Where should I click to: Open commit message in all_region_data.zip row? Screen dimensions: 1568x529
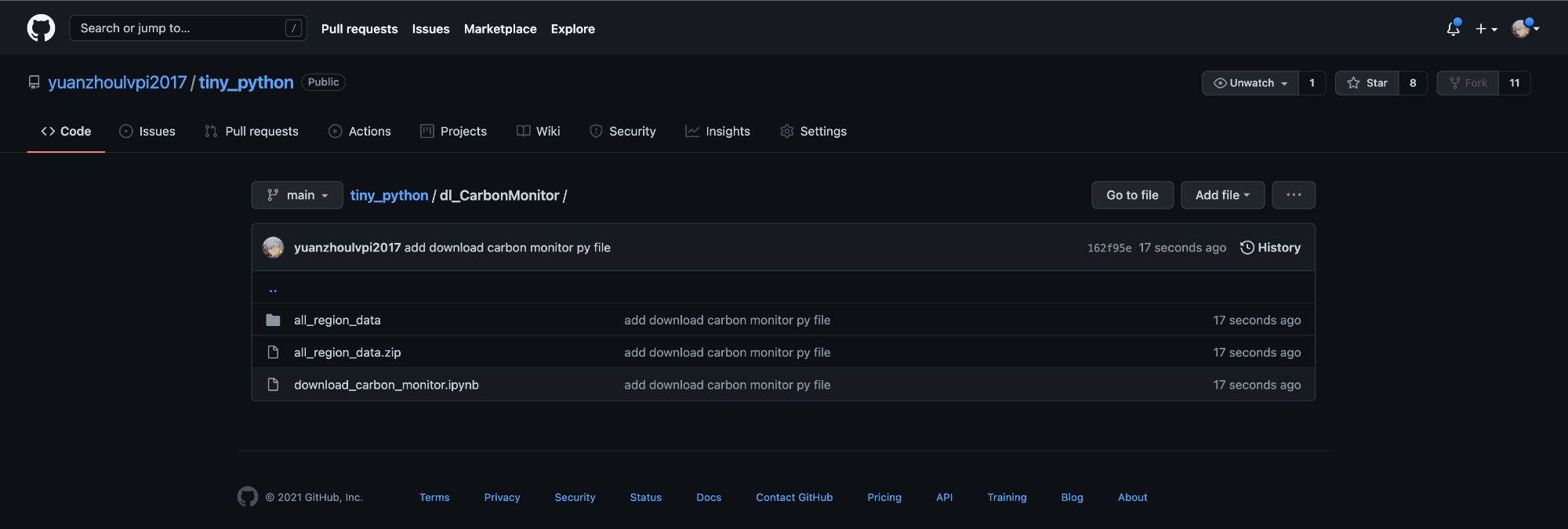[727, 353]
